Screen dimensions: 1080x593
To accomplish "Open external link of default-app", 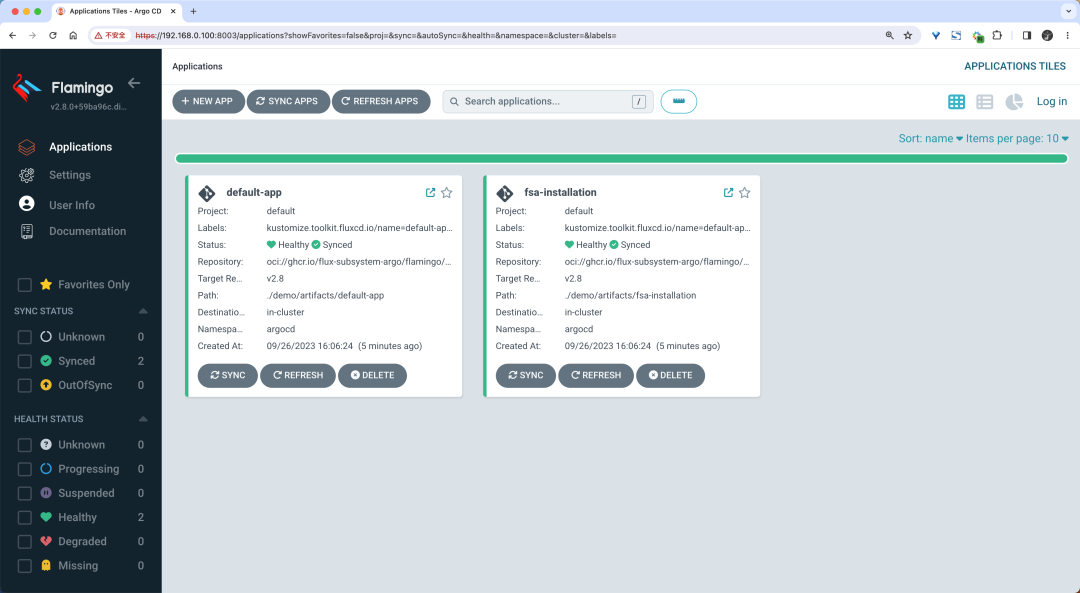I will point(430,193).
